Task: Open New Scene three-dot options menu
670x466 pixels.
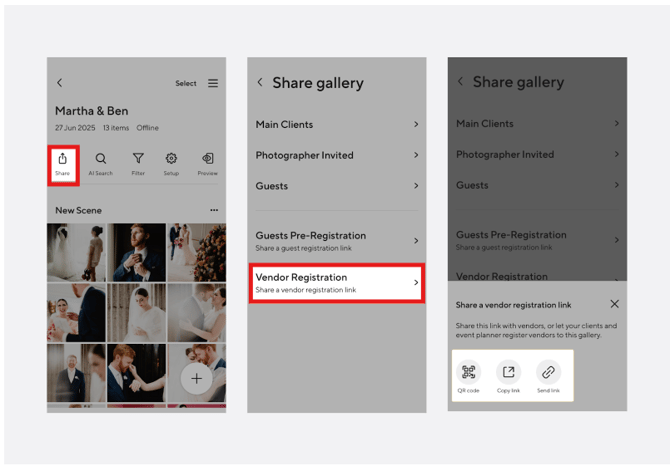Action: point(214,210)
